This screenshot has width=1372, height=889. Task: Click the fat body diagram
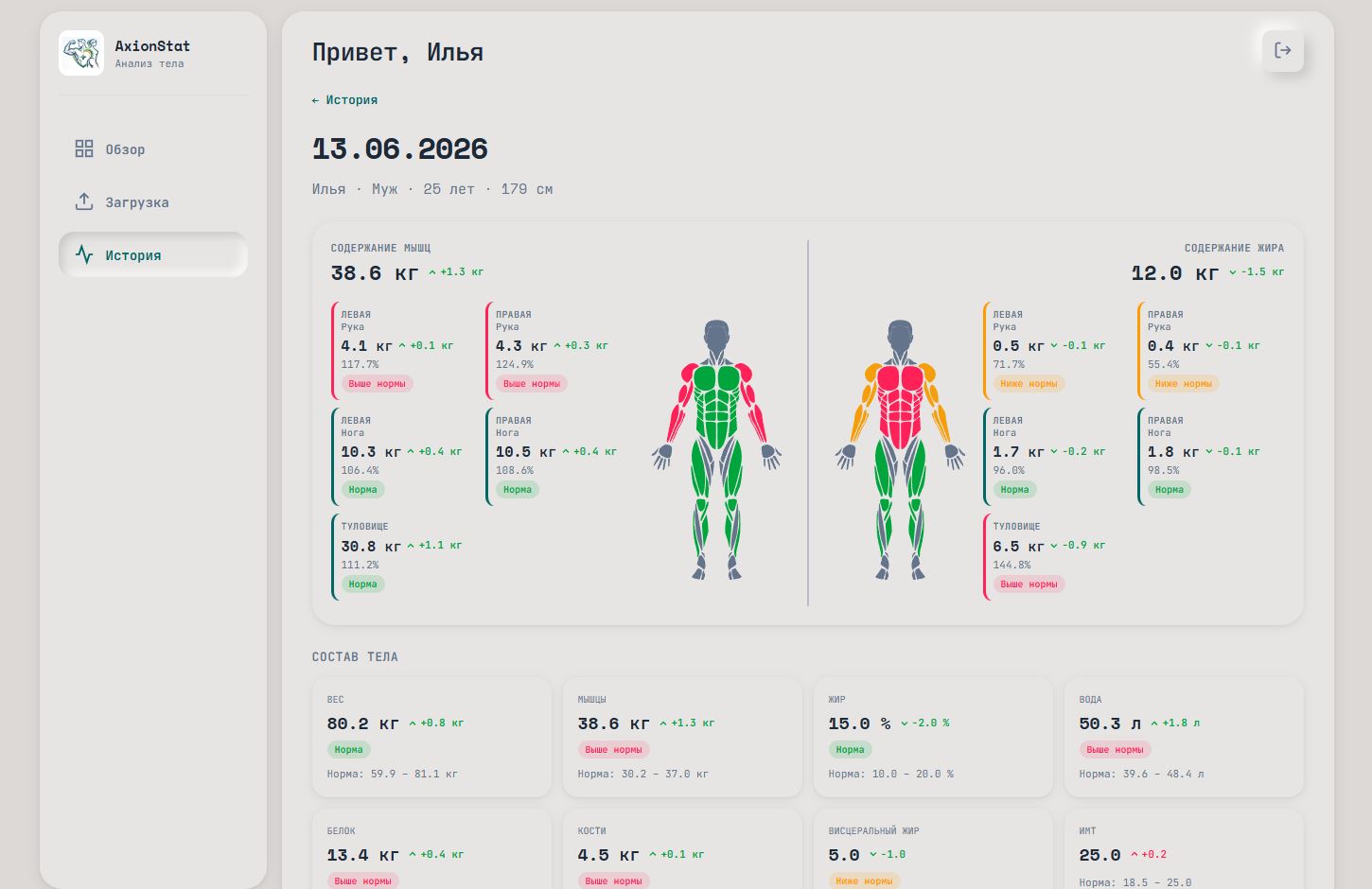tap(900, 449)
